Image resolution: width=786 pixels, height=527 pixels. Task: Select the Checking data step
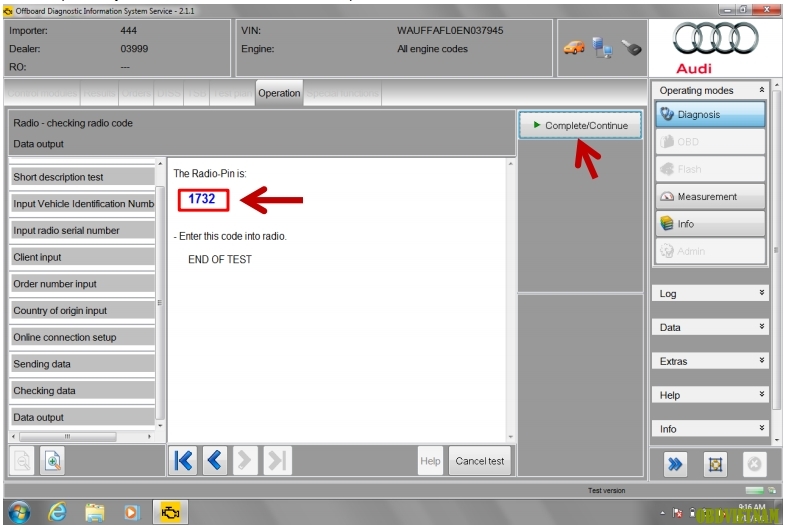tap(82, 391)
